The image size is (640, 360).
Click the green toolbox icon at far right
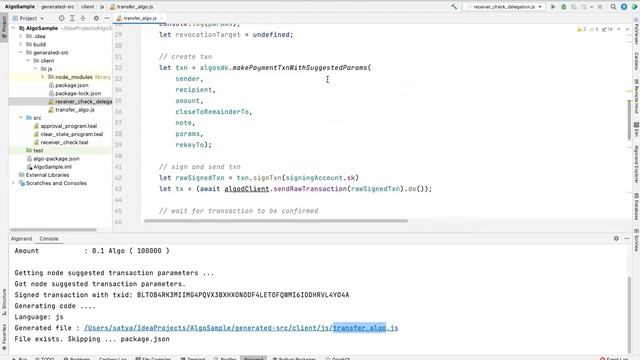click(635, 7)
